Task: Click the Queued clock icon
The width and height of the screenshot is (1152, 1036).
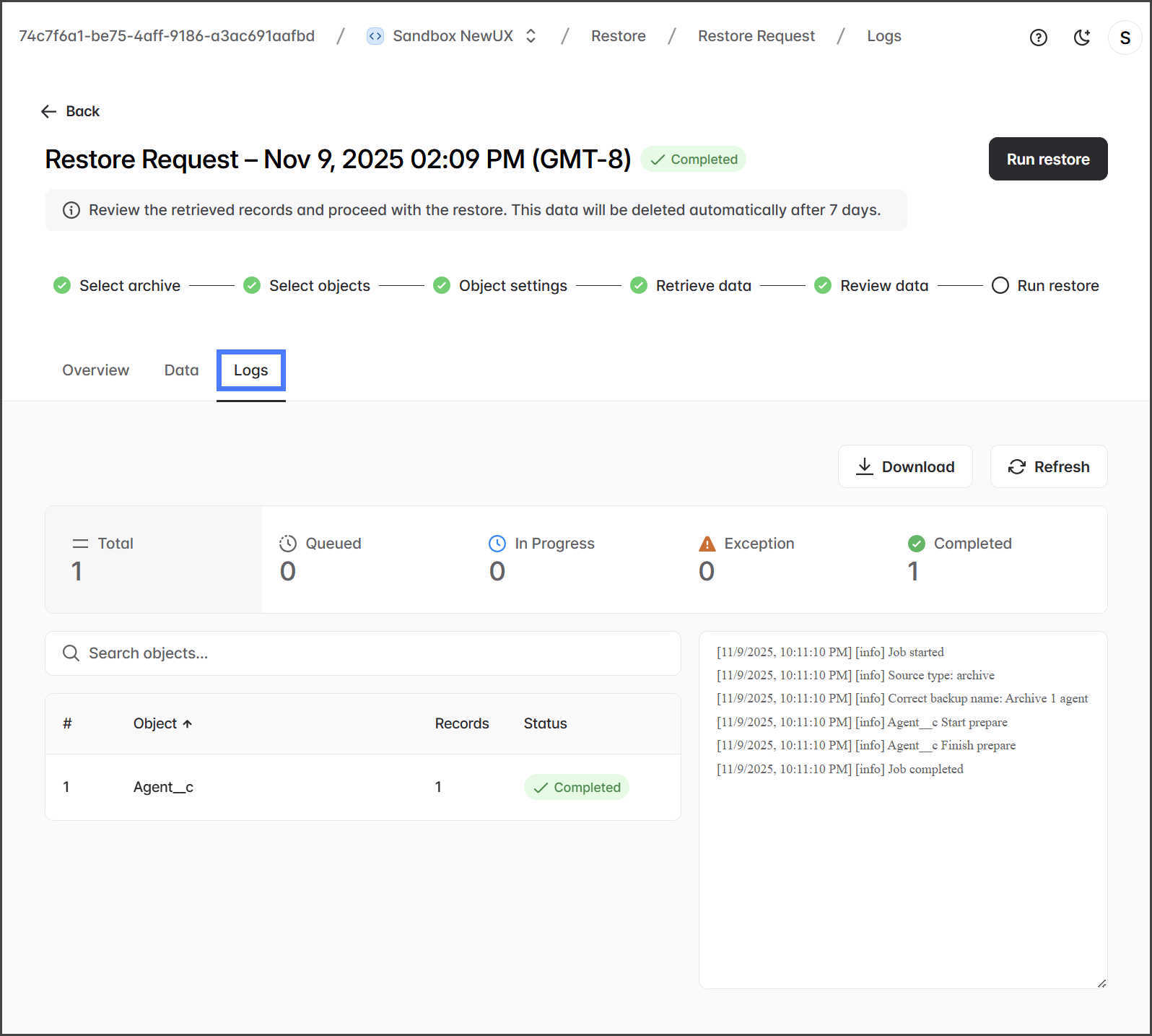Action: tap(288, 544)
